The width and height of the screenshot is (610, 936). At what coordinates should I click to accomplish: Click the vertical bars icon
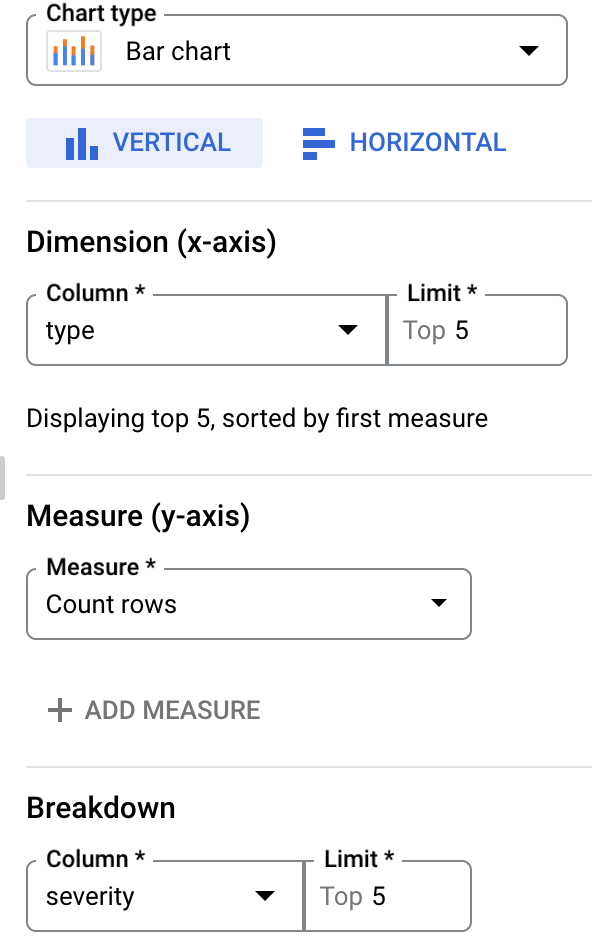tap(82, 144)
